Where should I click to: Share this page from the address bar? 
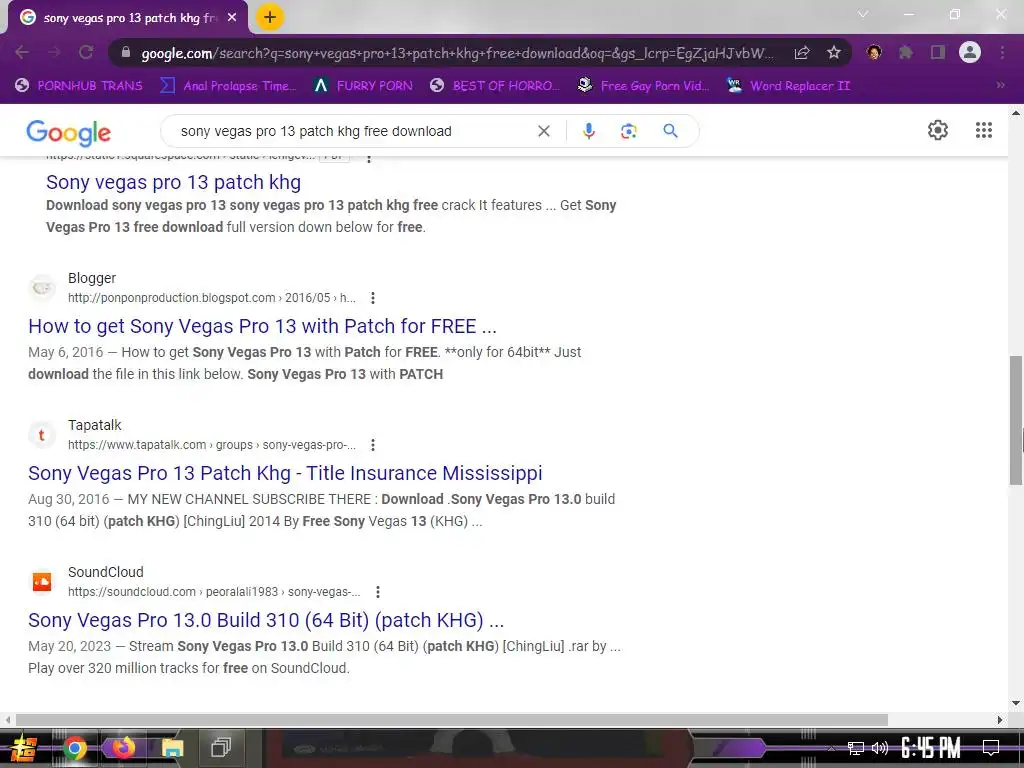[802, 53]
